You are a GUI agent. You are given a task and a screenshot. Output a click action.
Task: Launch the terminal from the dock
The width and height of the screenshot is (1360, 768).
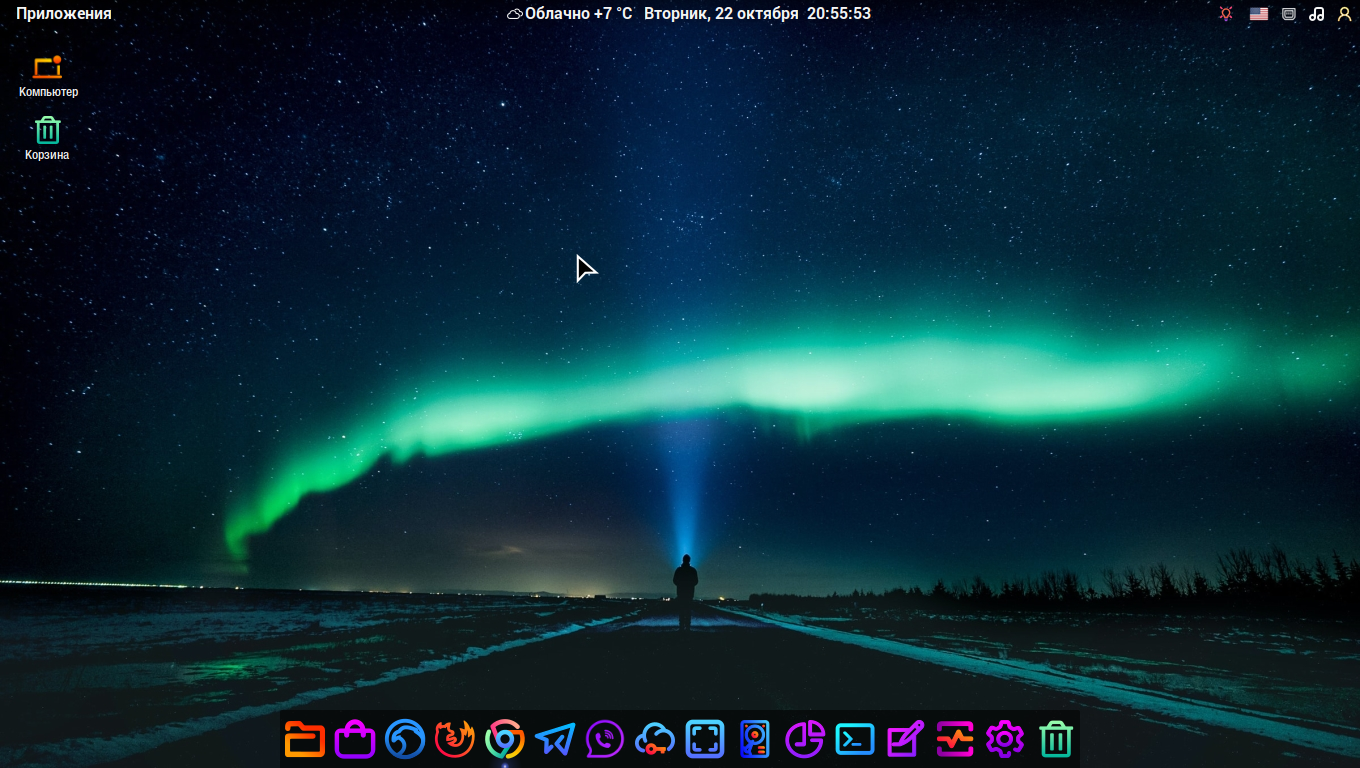pyautogui.click(x=855, y=739)
